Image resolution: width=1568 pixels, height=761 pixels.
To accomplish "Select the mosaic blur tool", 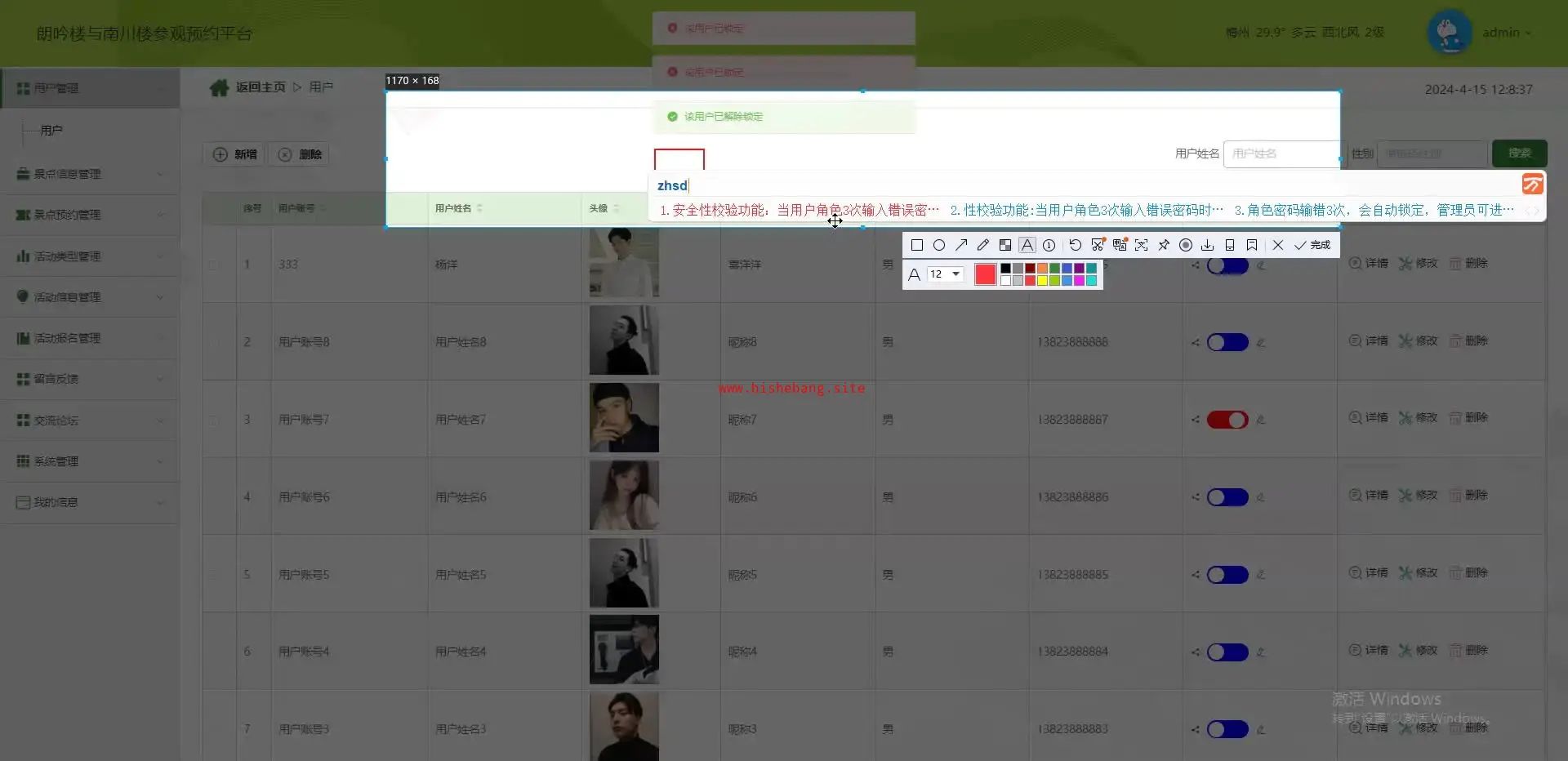I will [x=1005, y=245].
